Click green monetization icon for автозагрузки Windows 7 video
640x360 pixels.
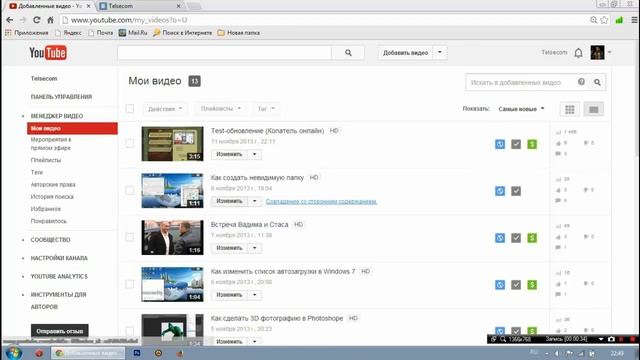(x=532, y=285)
